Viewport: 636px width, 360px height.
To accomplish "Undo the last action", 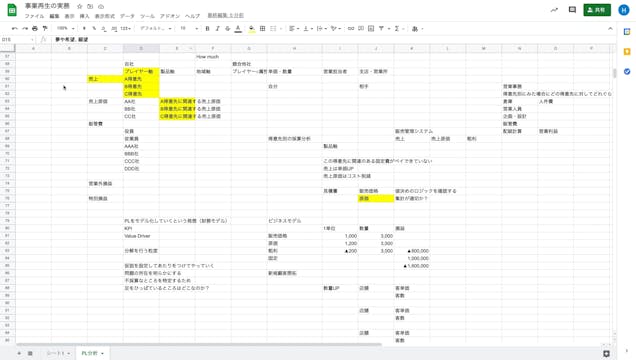I will tap(15, 28).
